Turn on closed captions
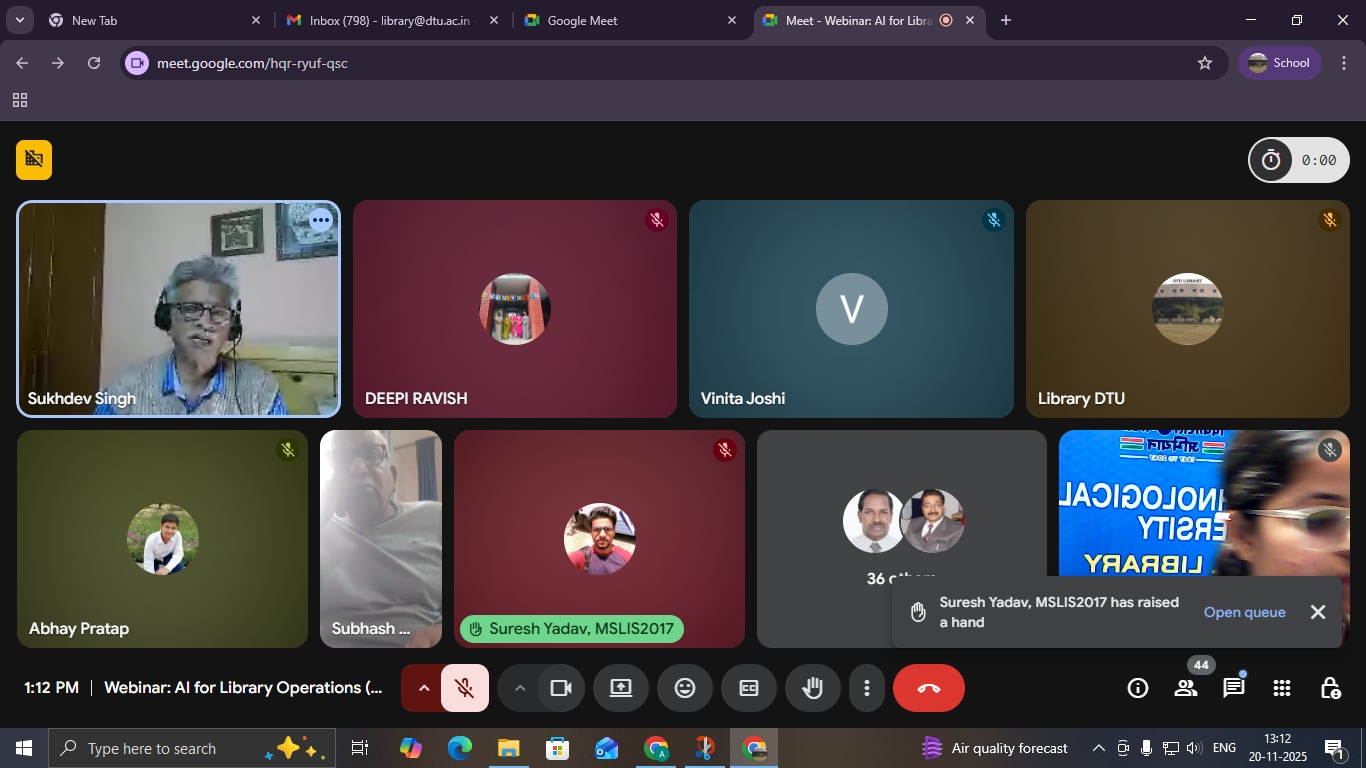 pos(748,688)
